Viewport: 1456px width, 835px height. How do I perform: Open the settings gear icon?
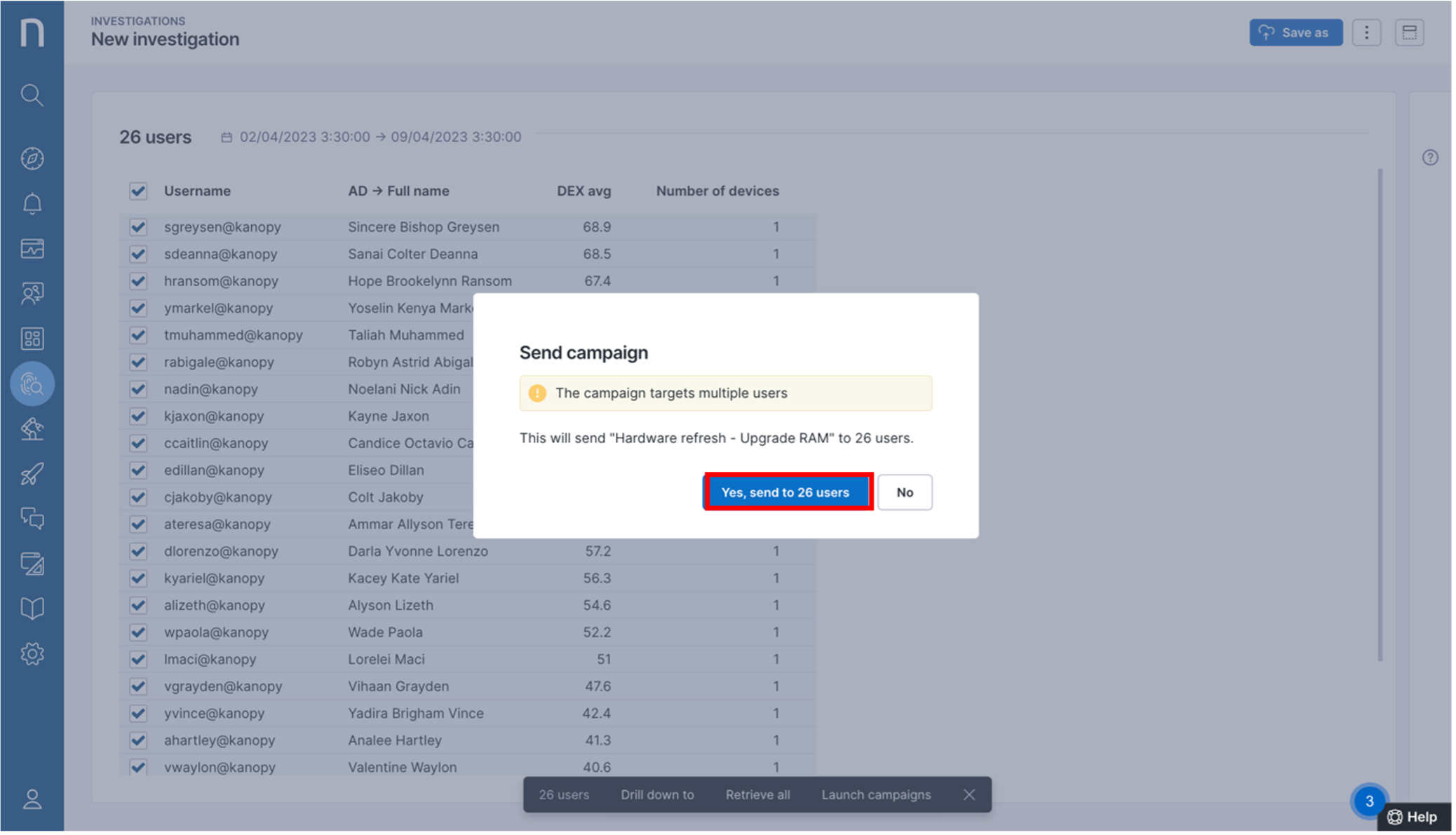[x=32, y=654]
